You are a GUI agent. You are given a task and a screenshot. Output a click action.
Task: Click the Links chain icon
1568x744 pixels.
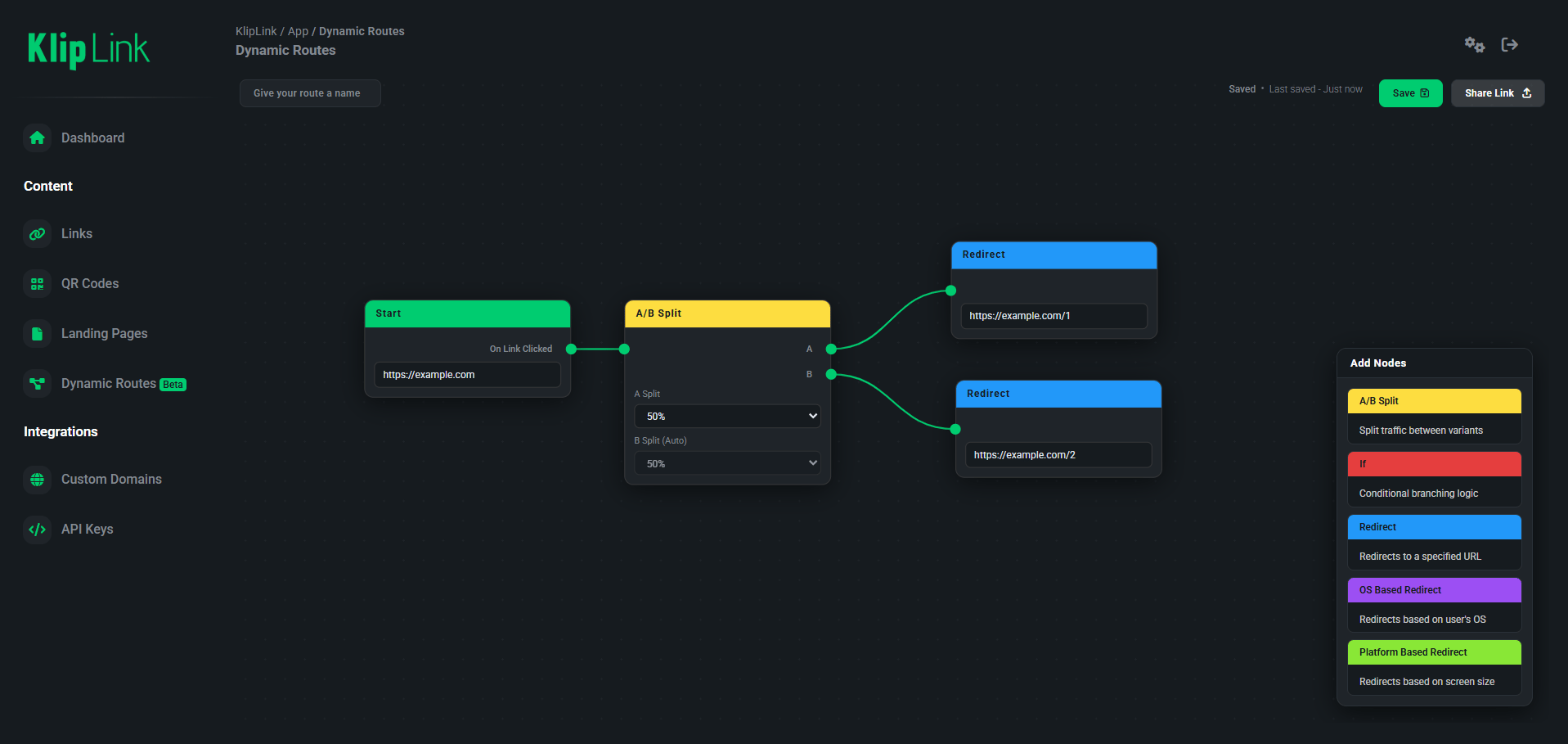point(37,234)
